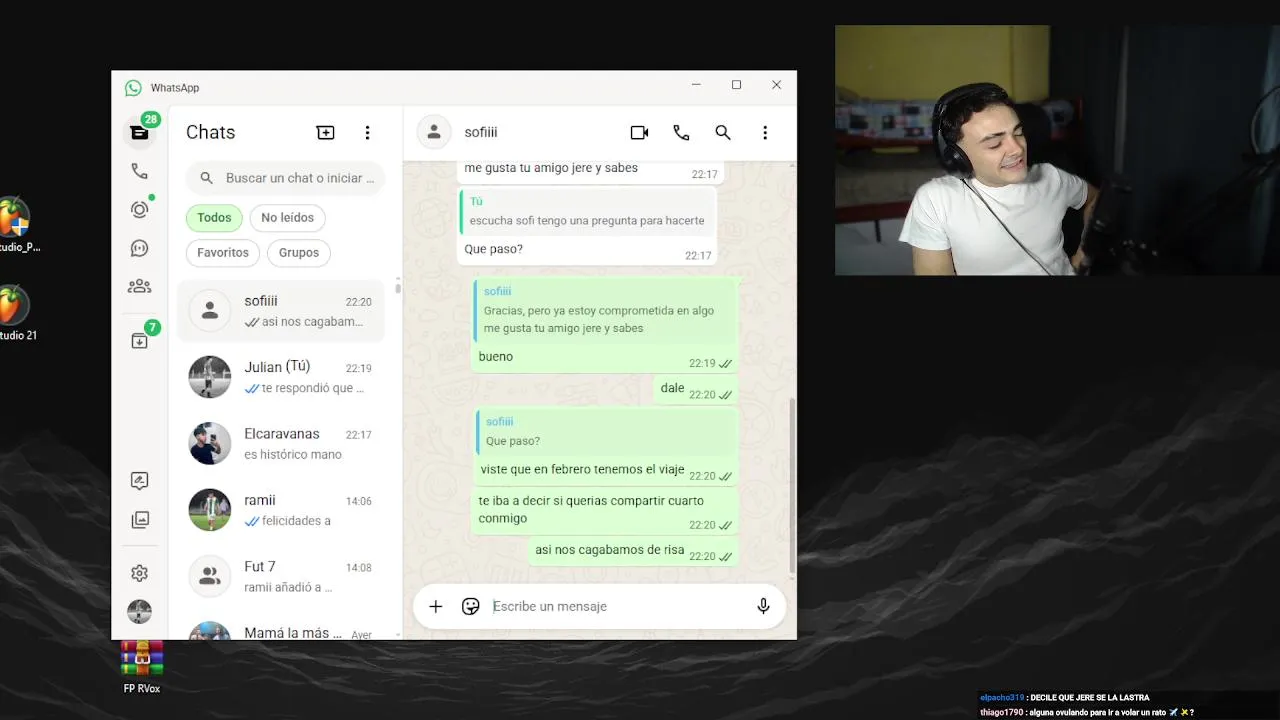Open FP RVox desktop archive icon
Image resolution: width=1280 pixels, height=720 pixels.
coord(142,668)
